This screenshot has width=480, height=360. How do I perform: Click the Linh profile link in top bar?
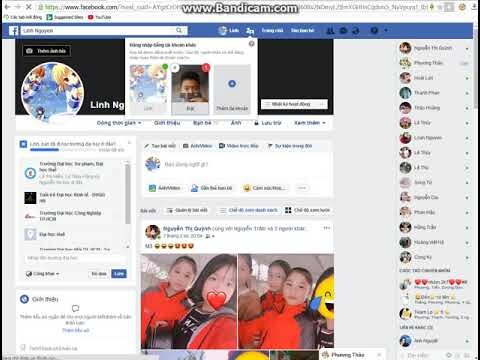point(229,30)
